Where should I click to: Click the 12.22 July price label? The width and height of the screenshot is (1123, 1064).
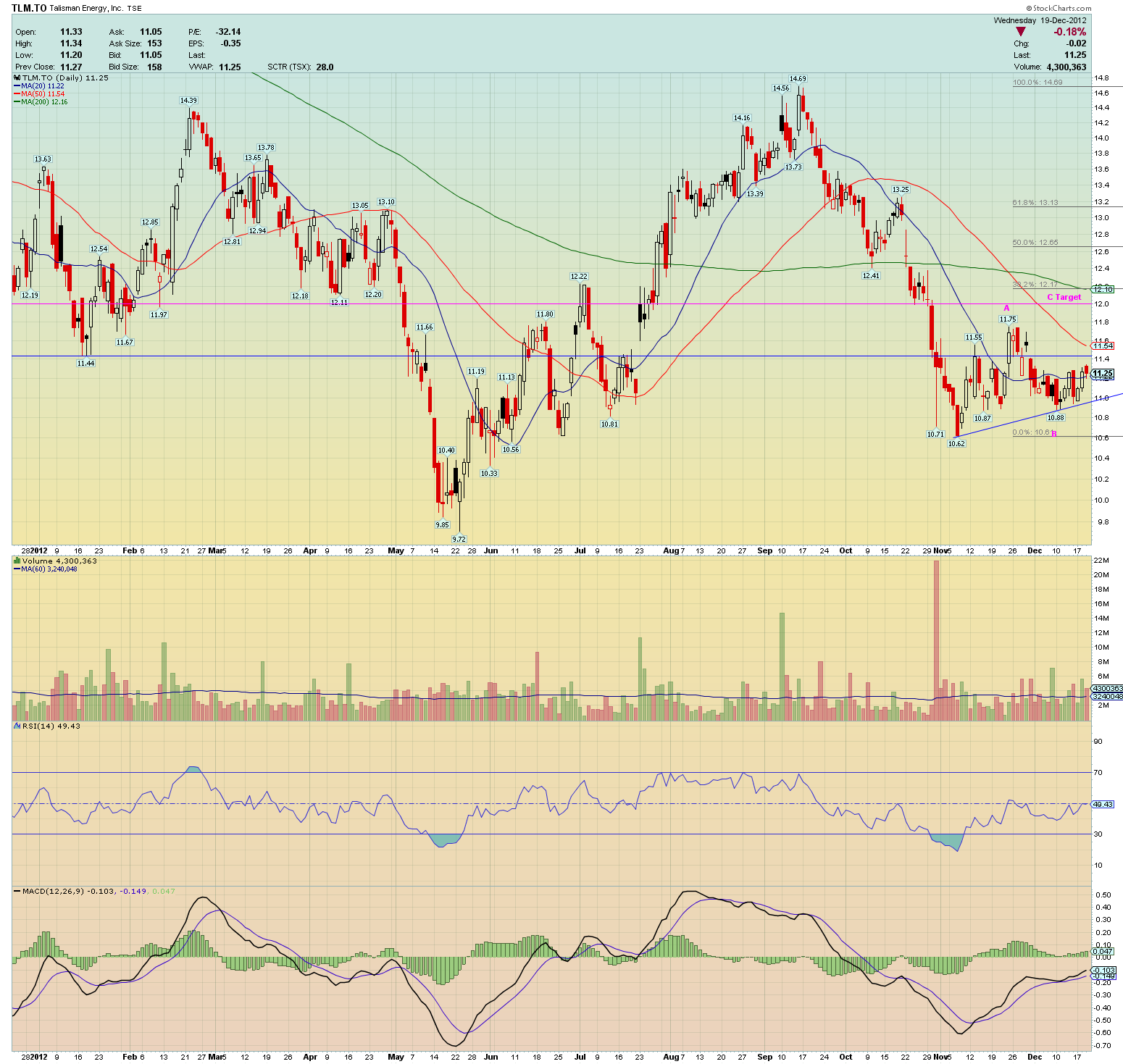tap(579, 277)
